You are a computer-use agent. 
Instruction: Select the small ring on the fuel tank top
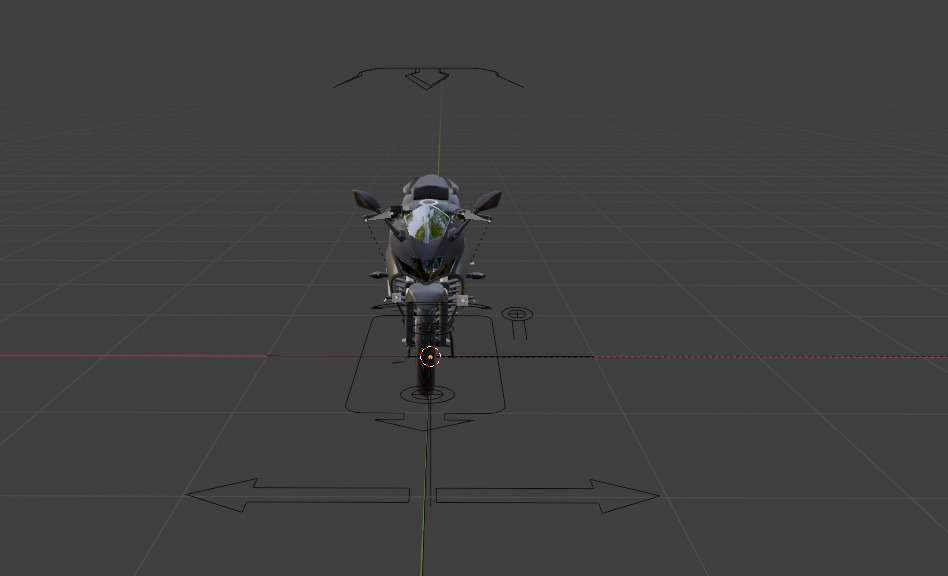[x=429, y=203]
